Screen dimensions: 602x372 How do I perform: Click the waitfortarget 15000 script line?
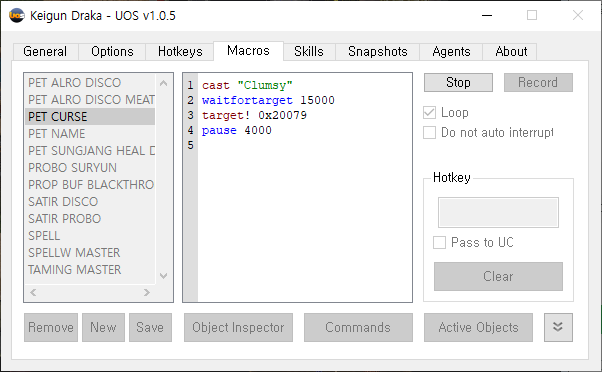click(x=268, y=100)
